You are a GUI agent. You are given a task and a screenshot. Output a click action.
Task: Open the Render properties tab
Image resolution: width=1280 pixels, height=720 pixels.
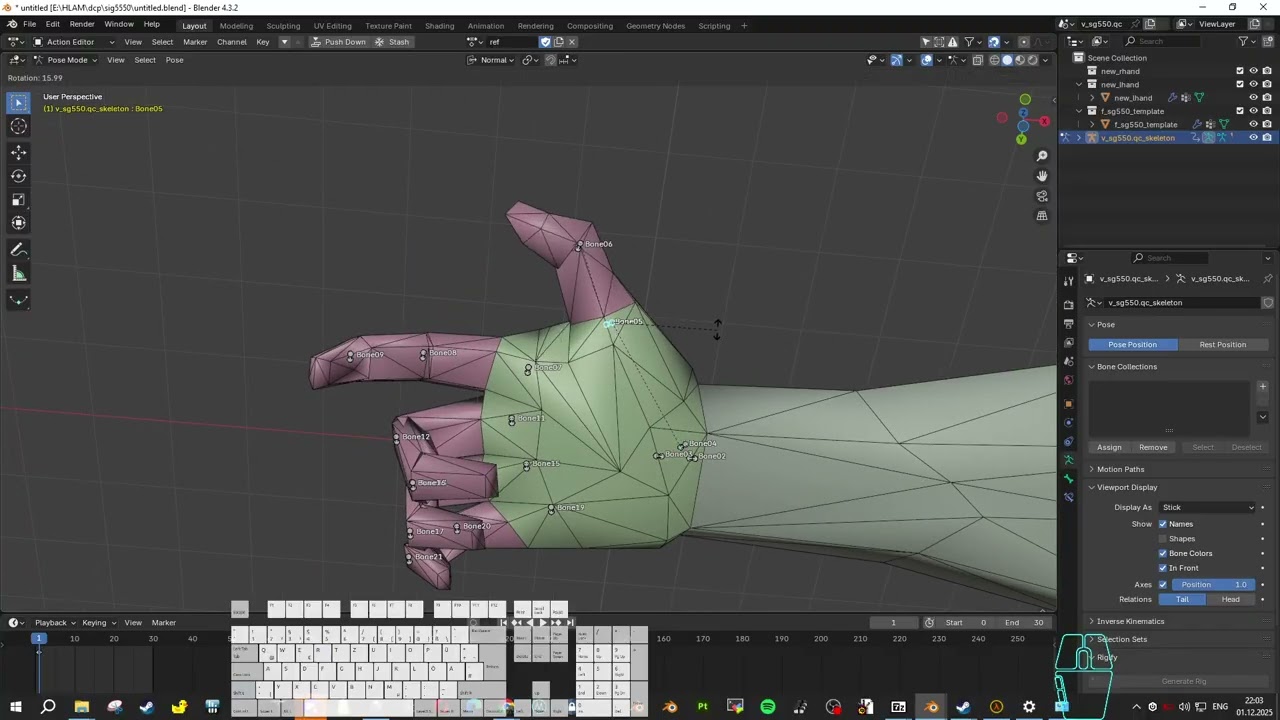pyautogui.click(x=1069, y=304)
